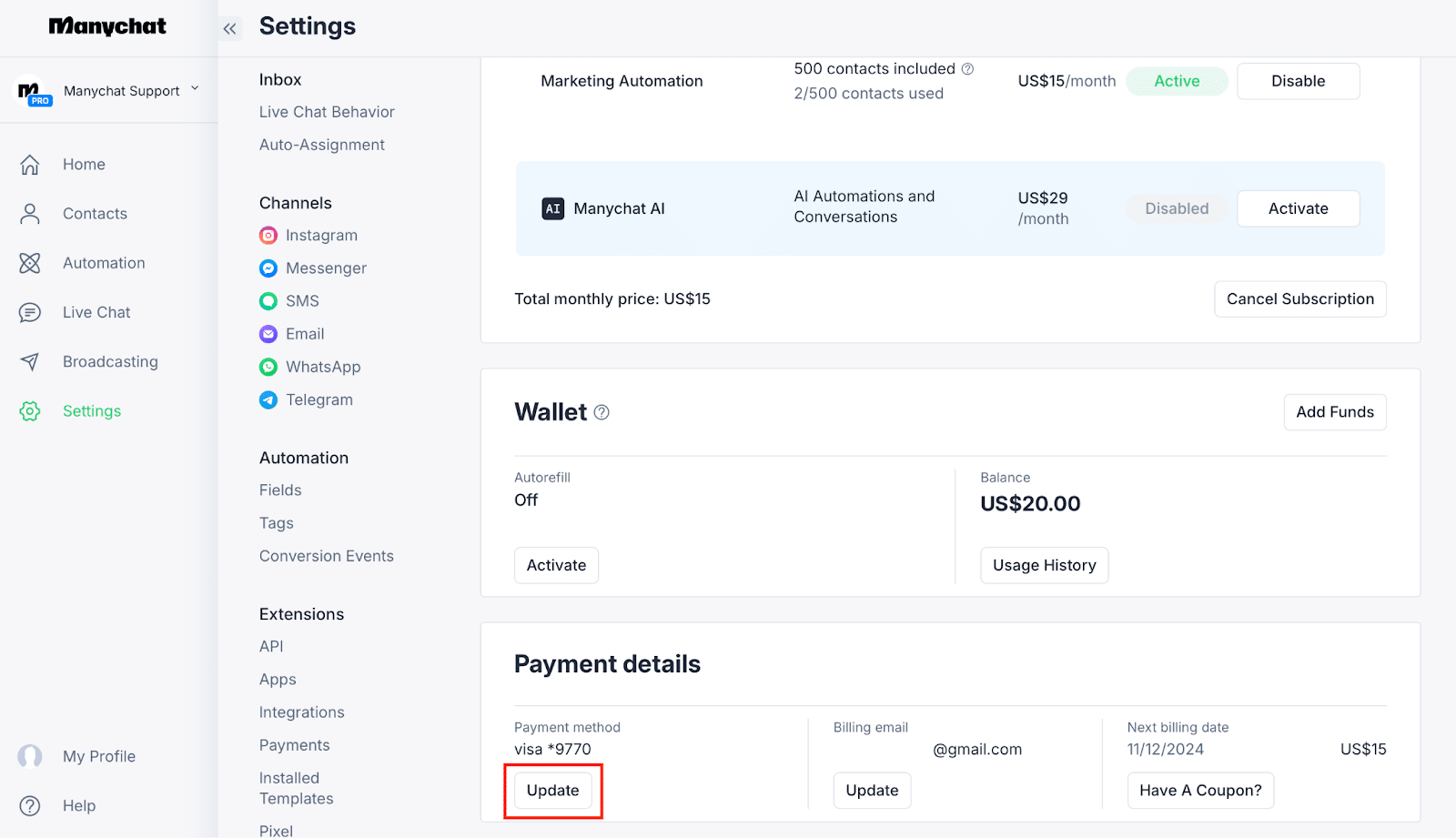Screen dimensions: 1456x838
Task: Open Broadcasting in the navigation
Action: (x=110, y=361)
